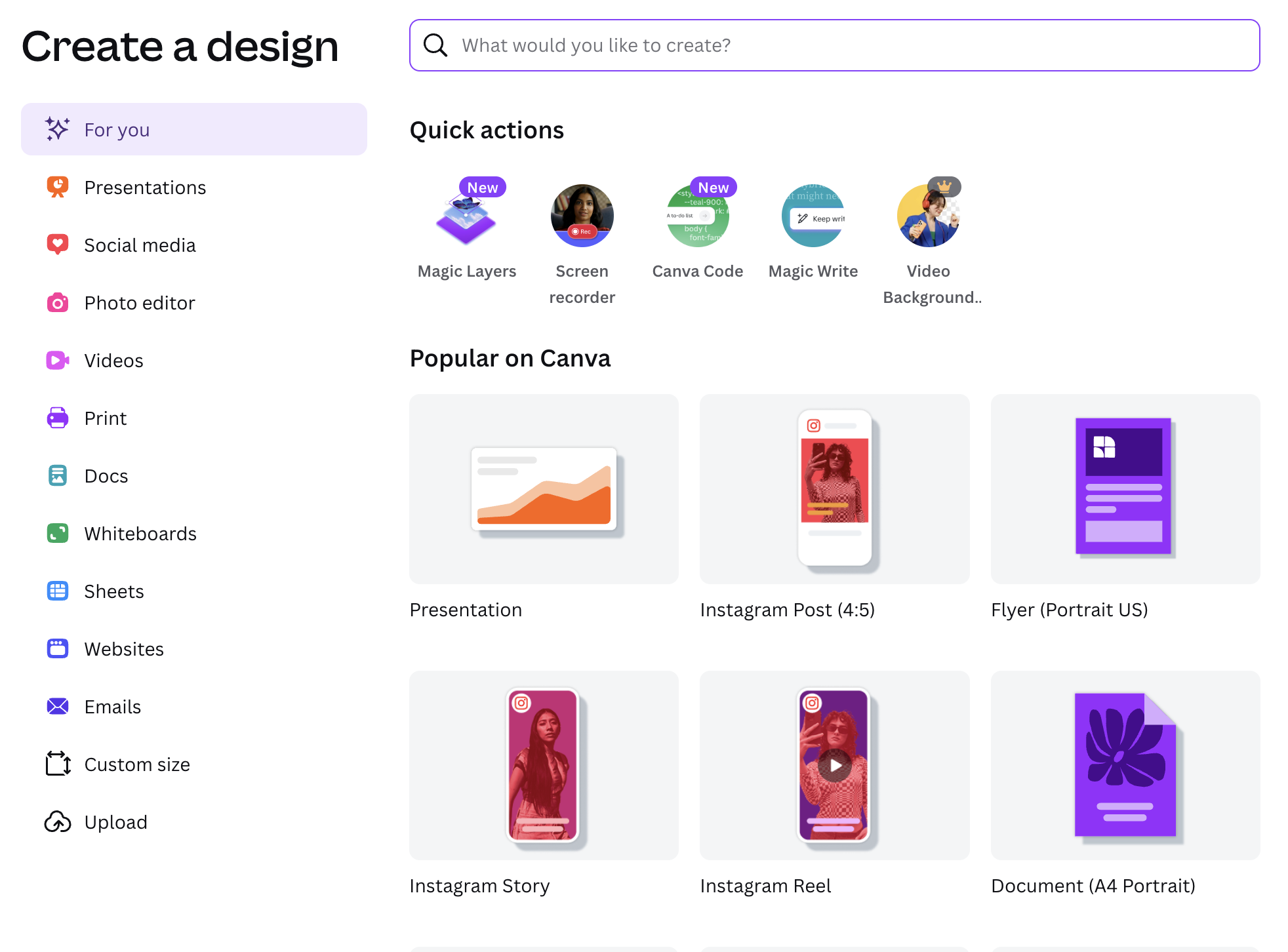
Task: Start Magic Write from quick actions
Action: (813, 215)
